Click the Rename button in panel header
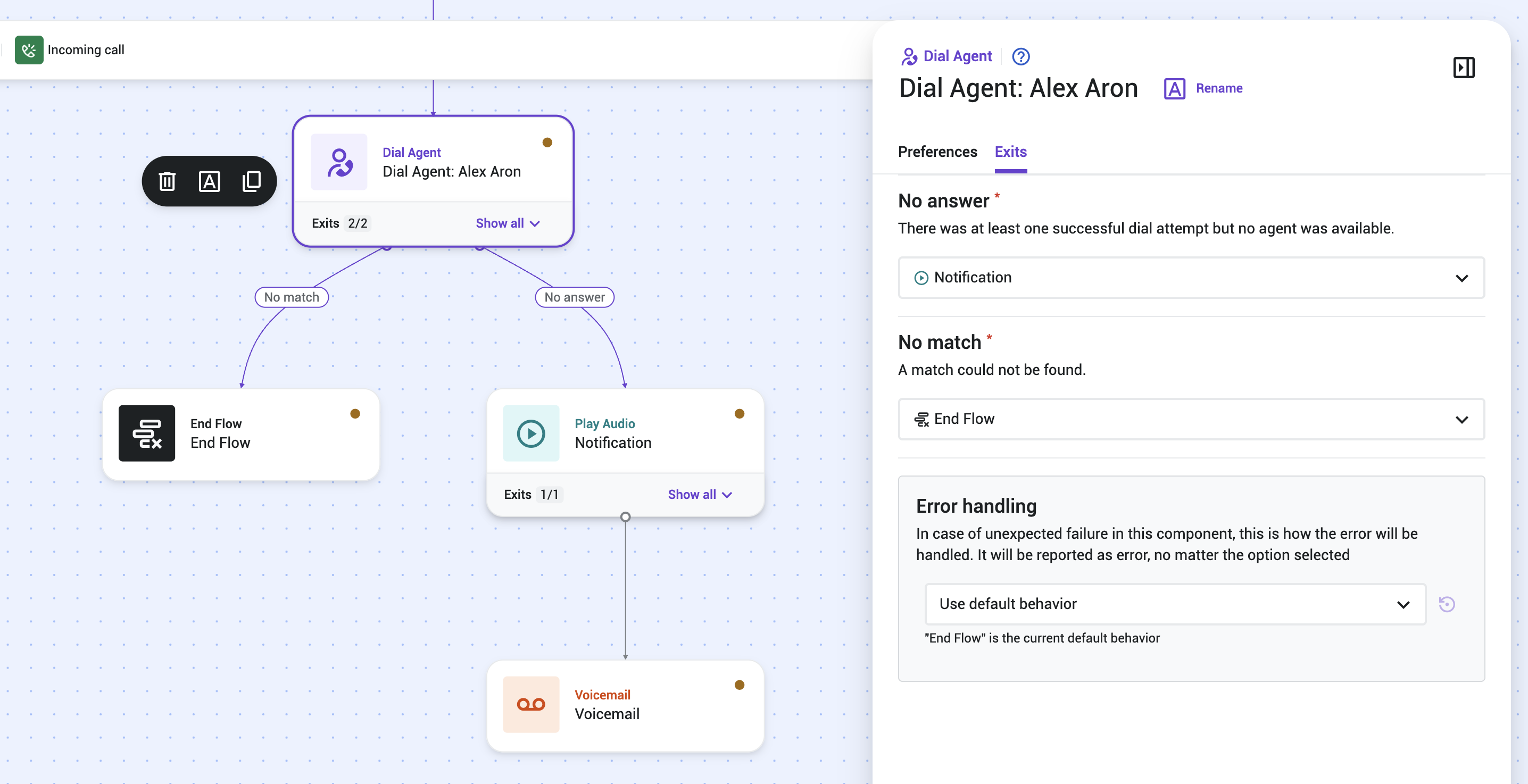 (x=1203, y=88)
